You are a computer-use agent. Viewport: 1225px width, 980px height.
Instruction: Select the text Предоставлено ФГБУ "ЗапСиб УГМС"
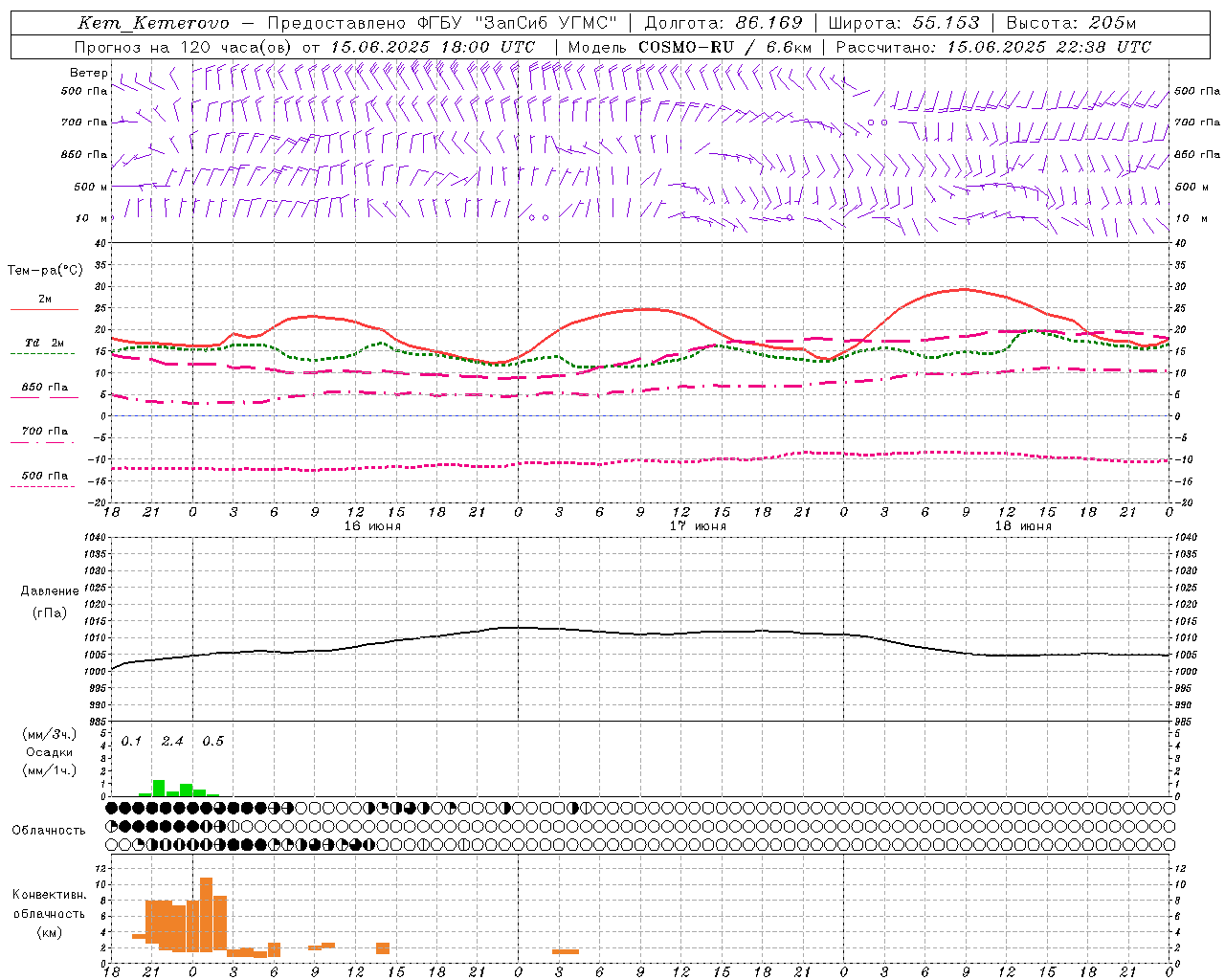[x=442, y=23]
